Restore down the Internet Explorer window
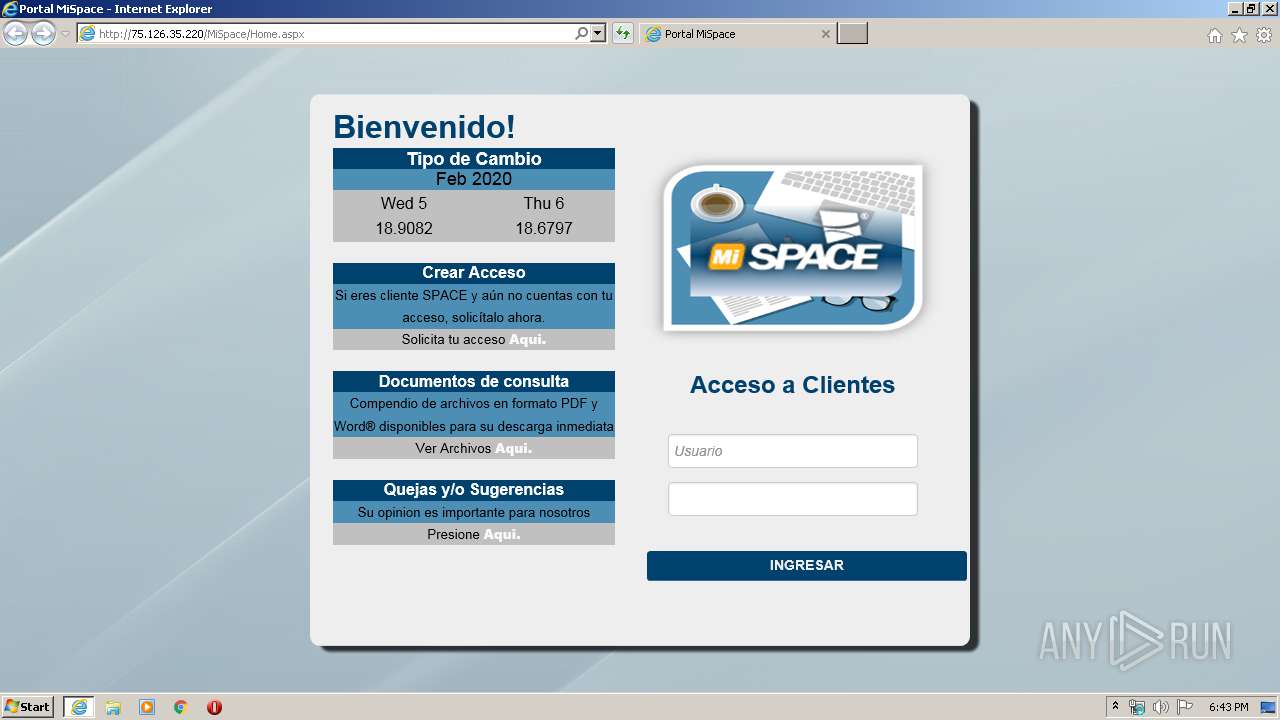This screenshot has width=1280, height=720. 1250,9
